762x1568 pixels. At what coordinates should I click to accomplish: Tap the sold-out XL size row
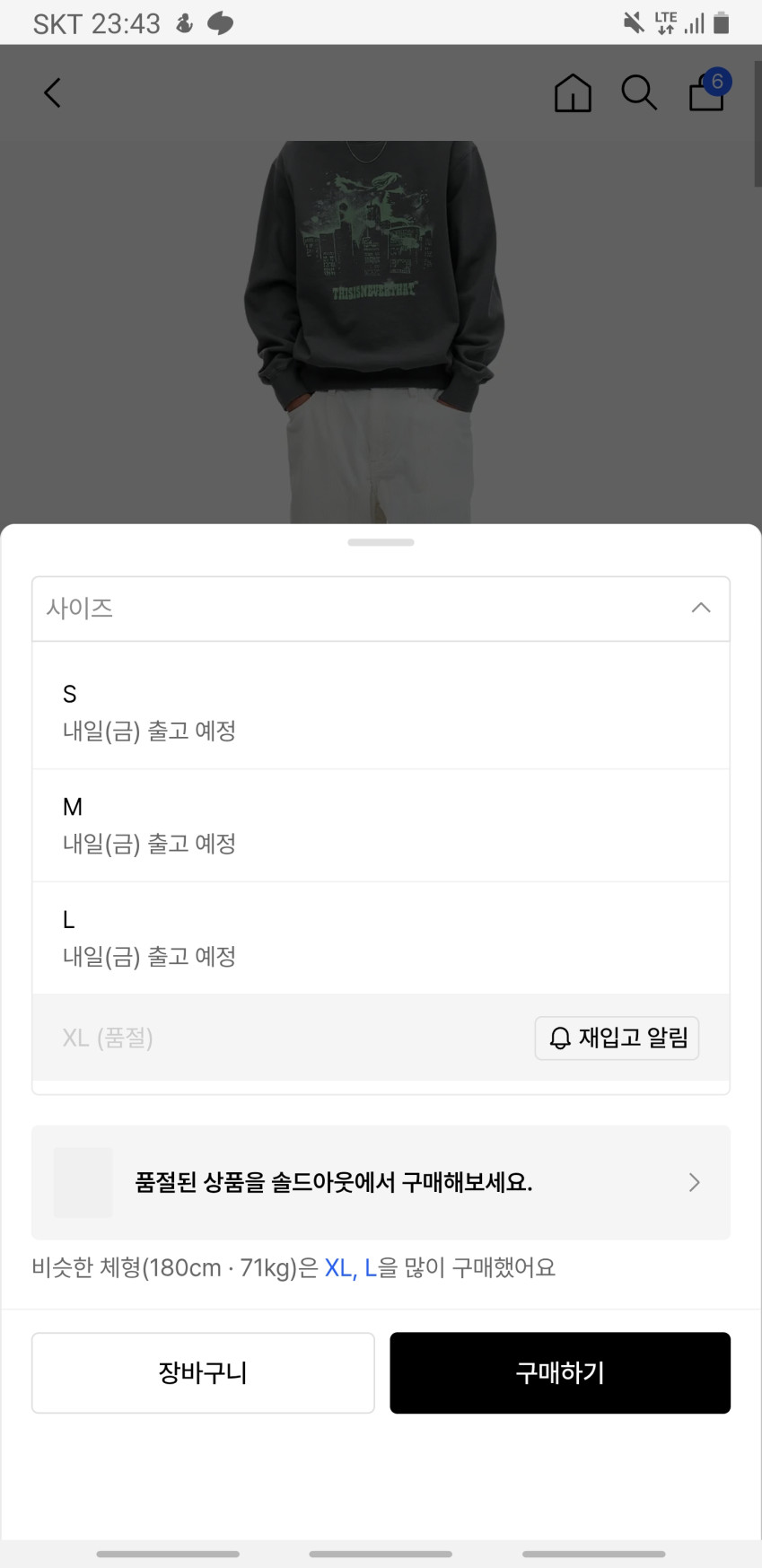pos(269,1038)
